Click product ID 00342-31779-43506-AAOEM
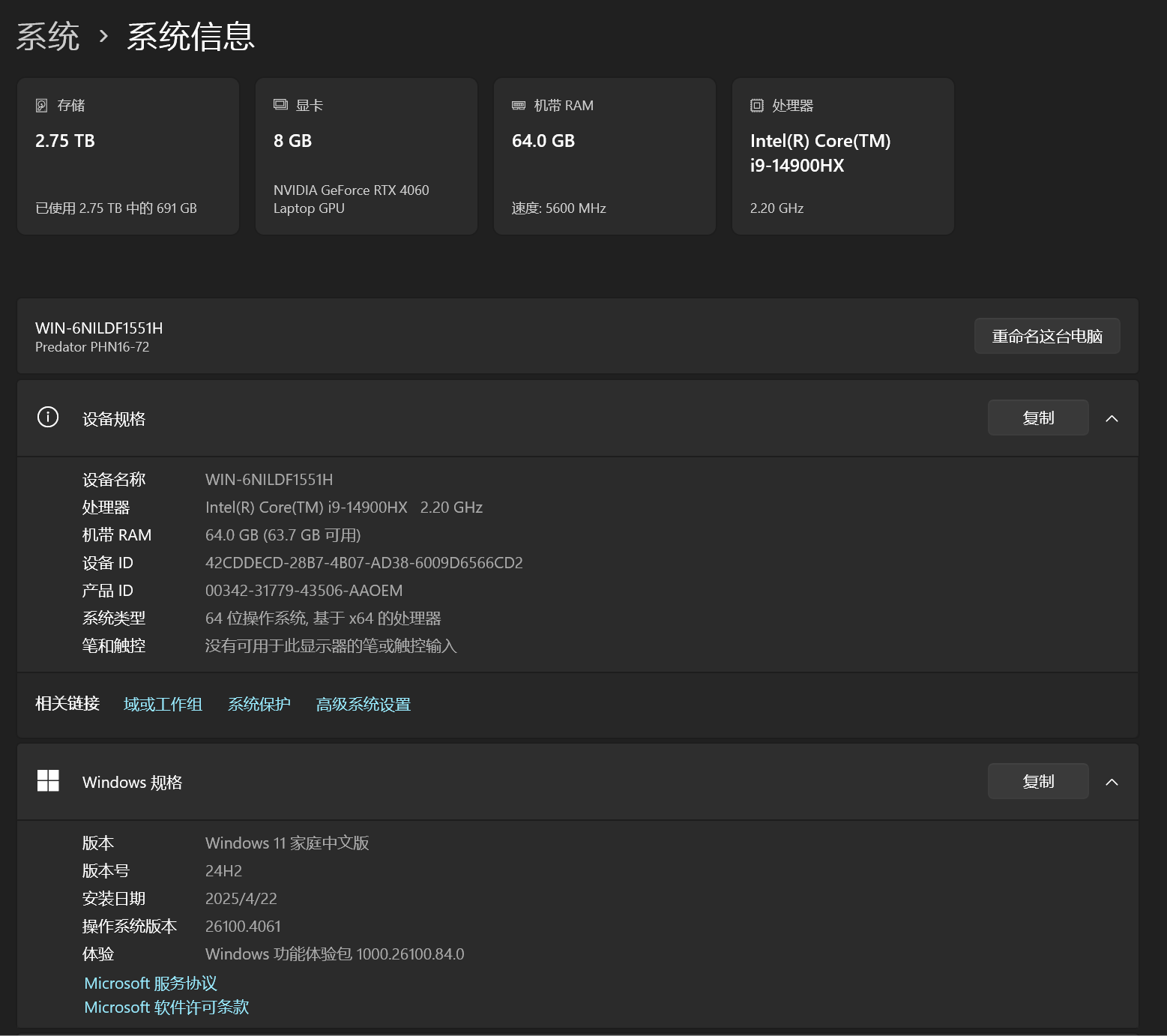1167x1036 pixels. (x=304, y=590)
